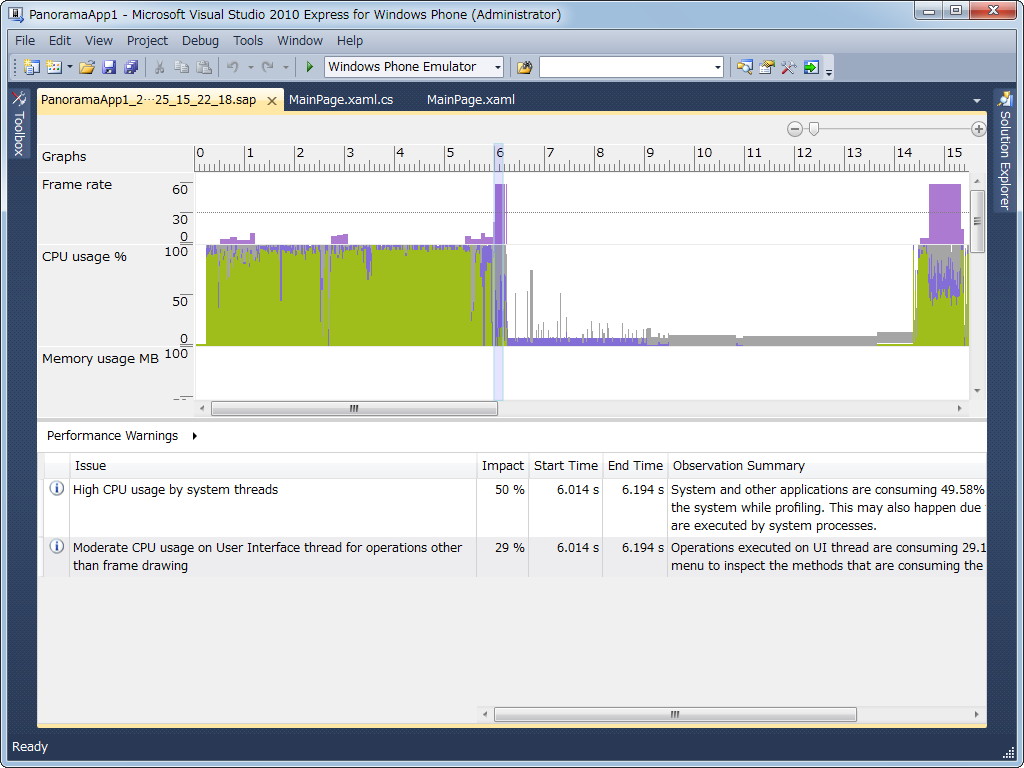Viewport: 1024px width, 768px height.
Task: Open the Toolbox via the wrench-hammer icon
Action: tap(789, 67)
